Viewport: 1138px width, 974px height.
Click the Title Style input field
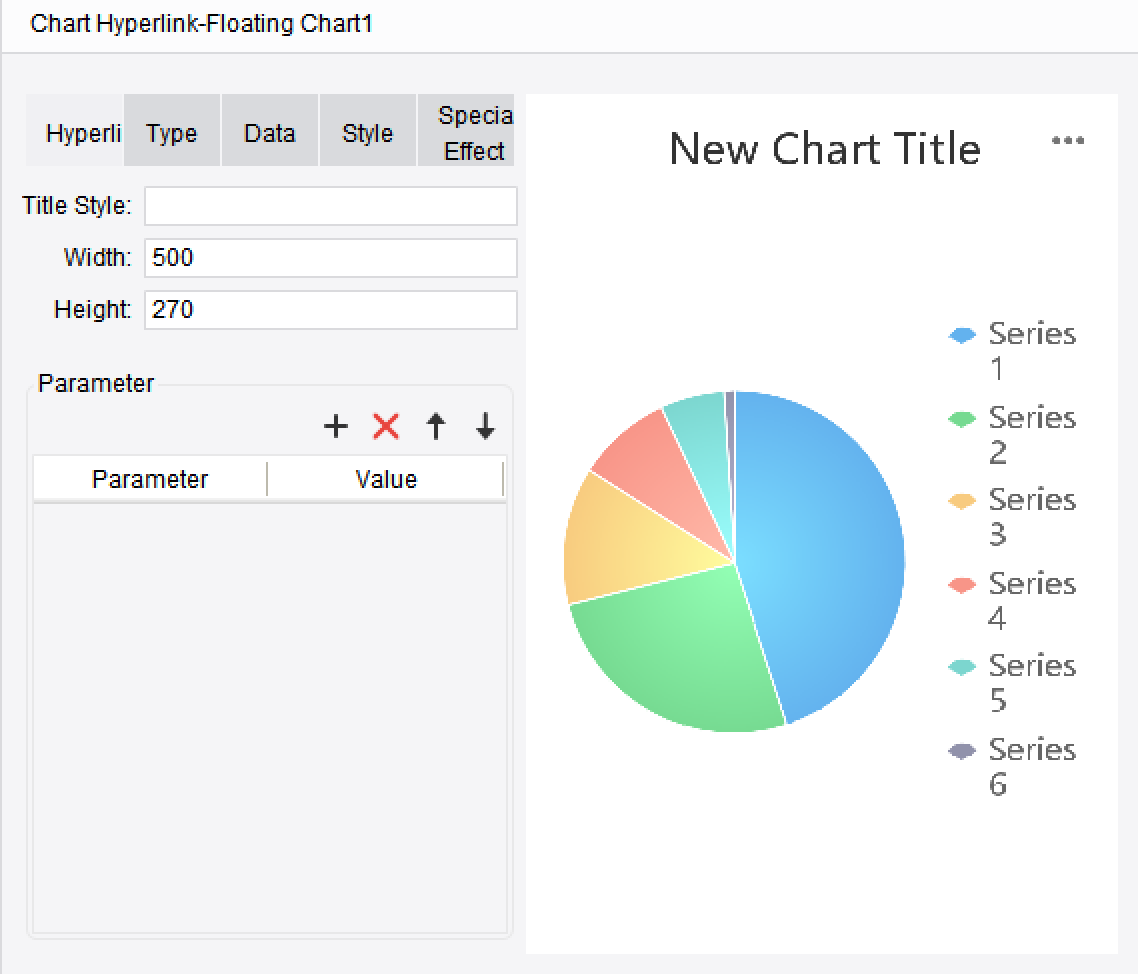point(330,205)
